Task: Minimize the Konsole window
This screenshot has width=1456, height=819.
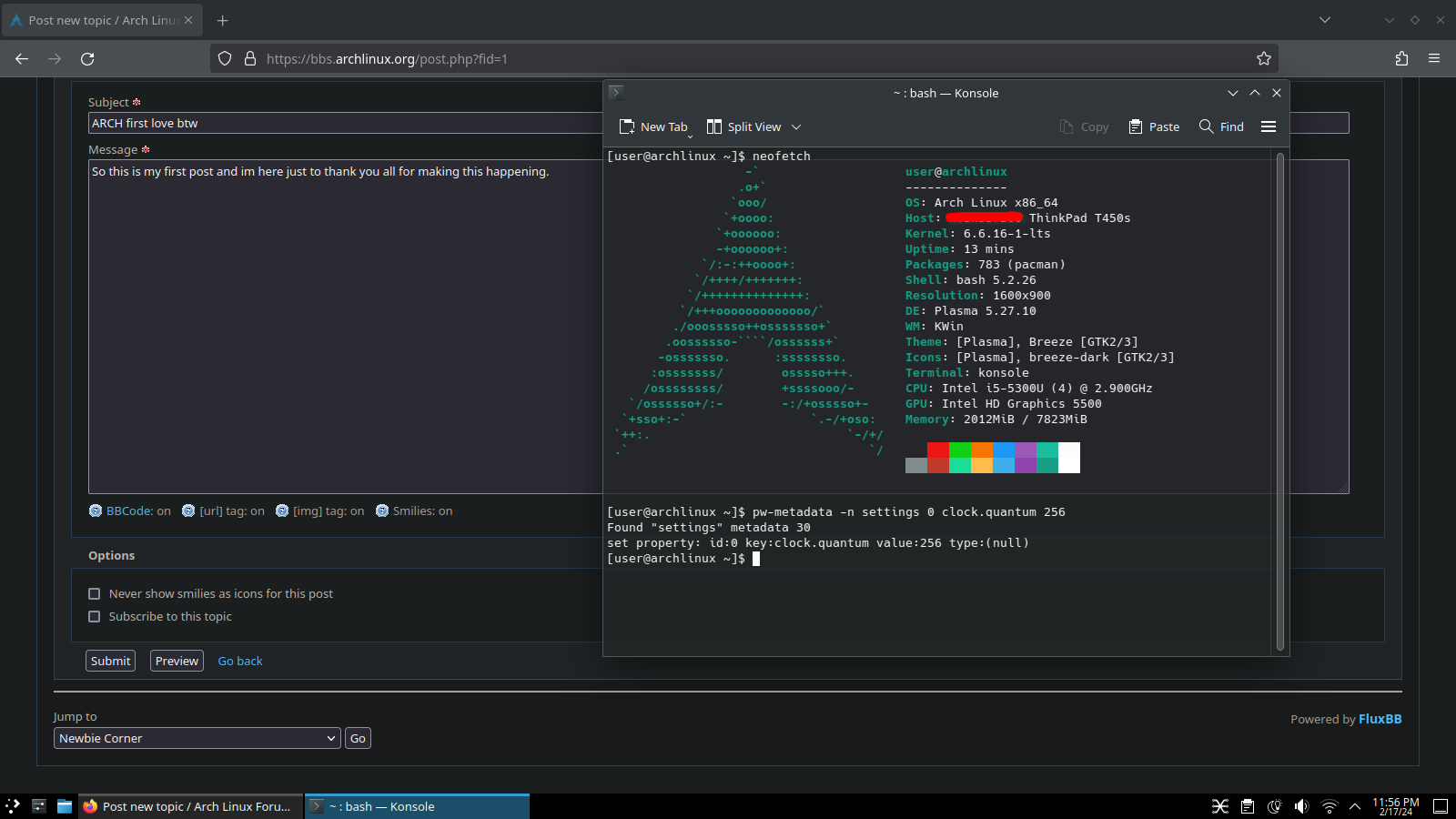Action: coord(1233,93)
